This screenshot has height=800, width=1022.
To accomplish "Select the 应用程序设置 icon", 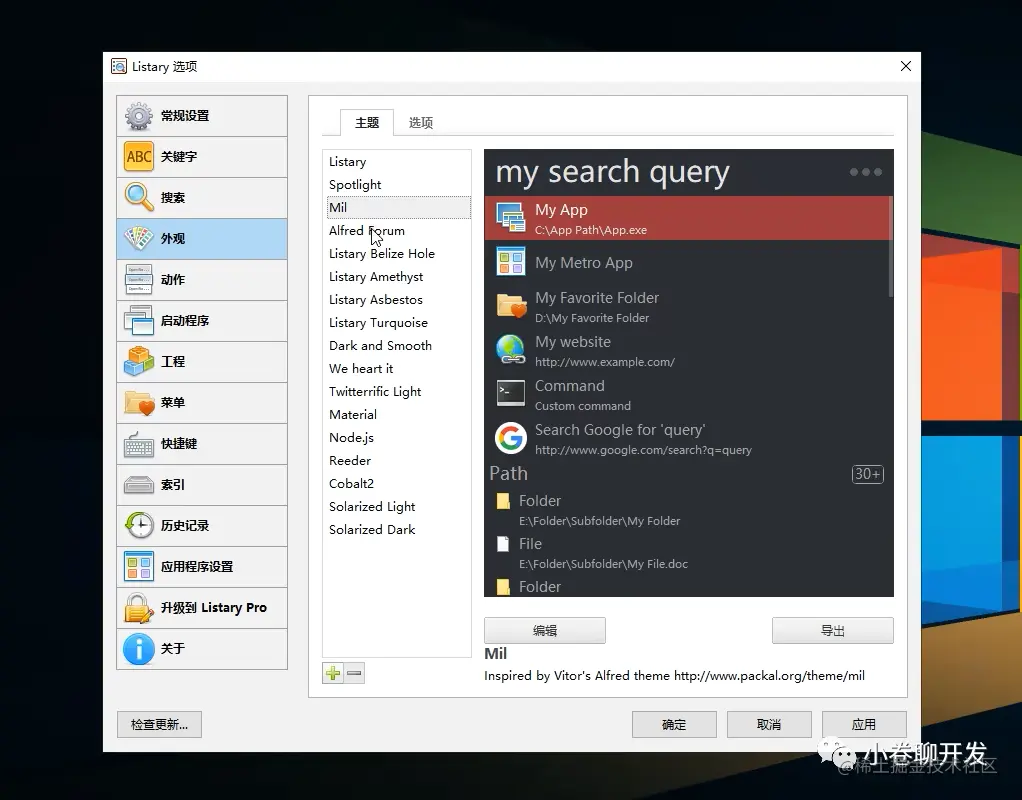I will coord(138,567).
